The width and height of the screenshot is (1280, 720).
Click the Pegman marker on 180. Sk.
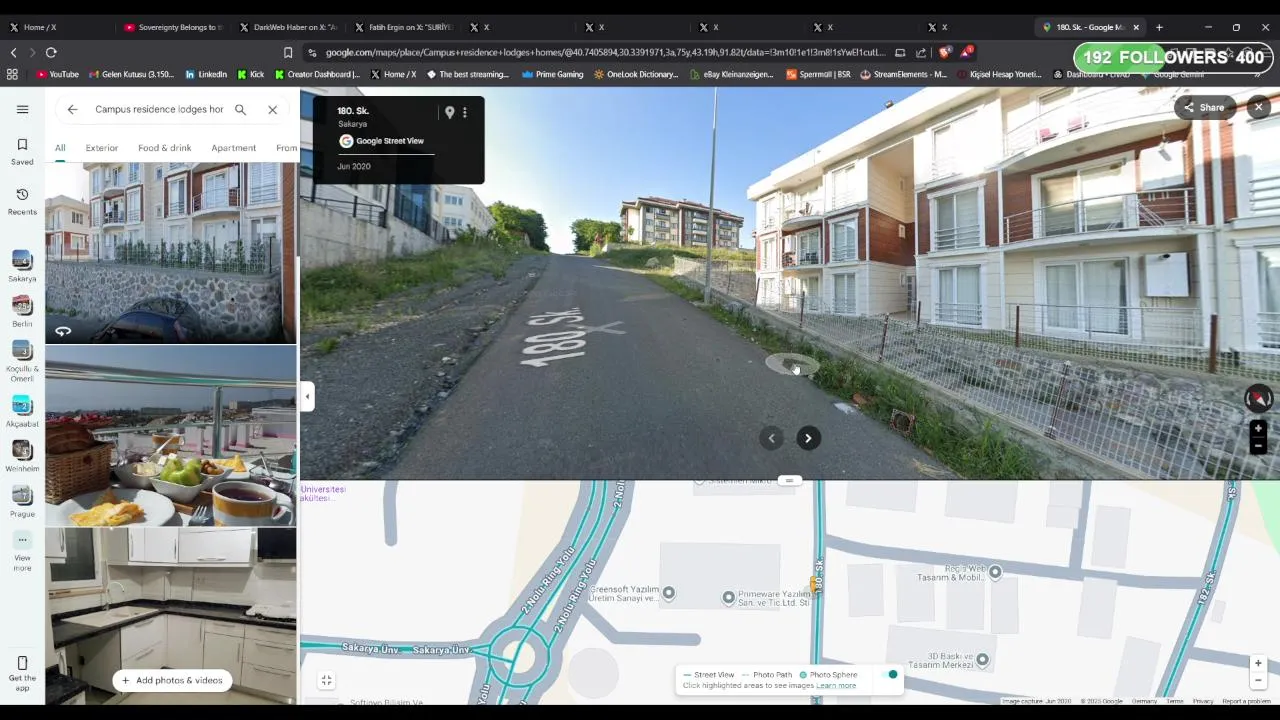pyautogui.click(x=814, y=586)
